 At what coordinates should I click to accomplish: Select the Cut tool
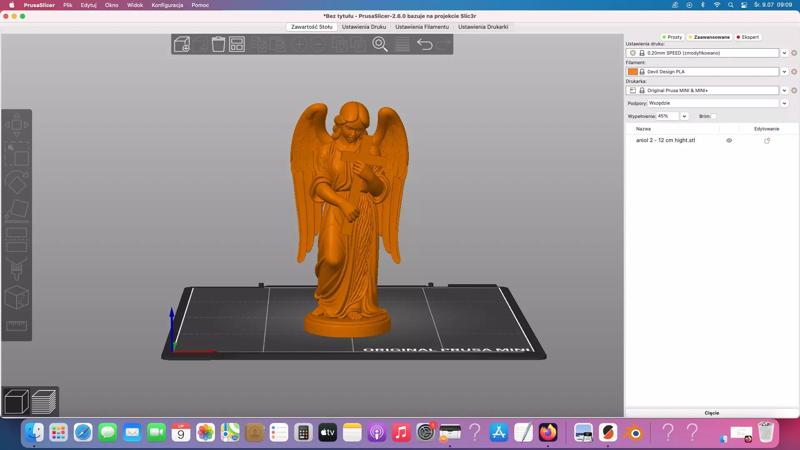(x=17, y=240)
